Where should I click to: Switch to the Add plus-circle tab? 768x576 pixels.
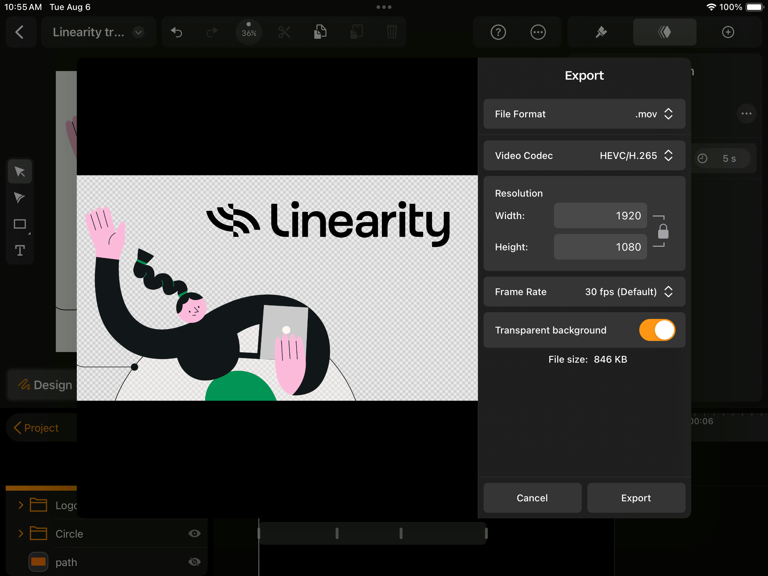[728, 32]
